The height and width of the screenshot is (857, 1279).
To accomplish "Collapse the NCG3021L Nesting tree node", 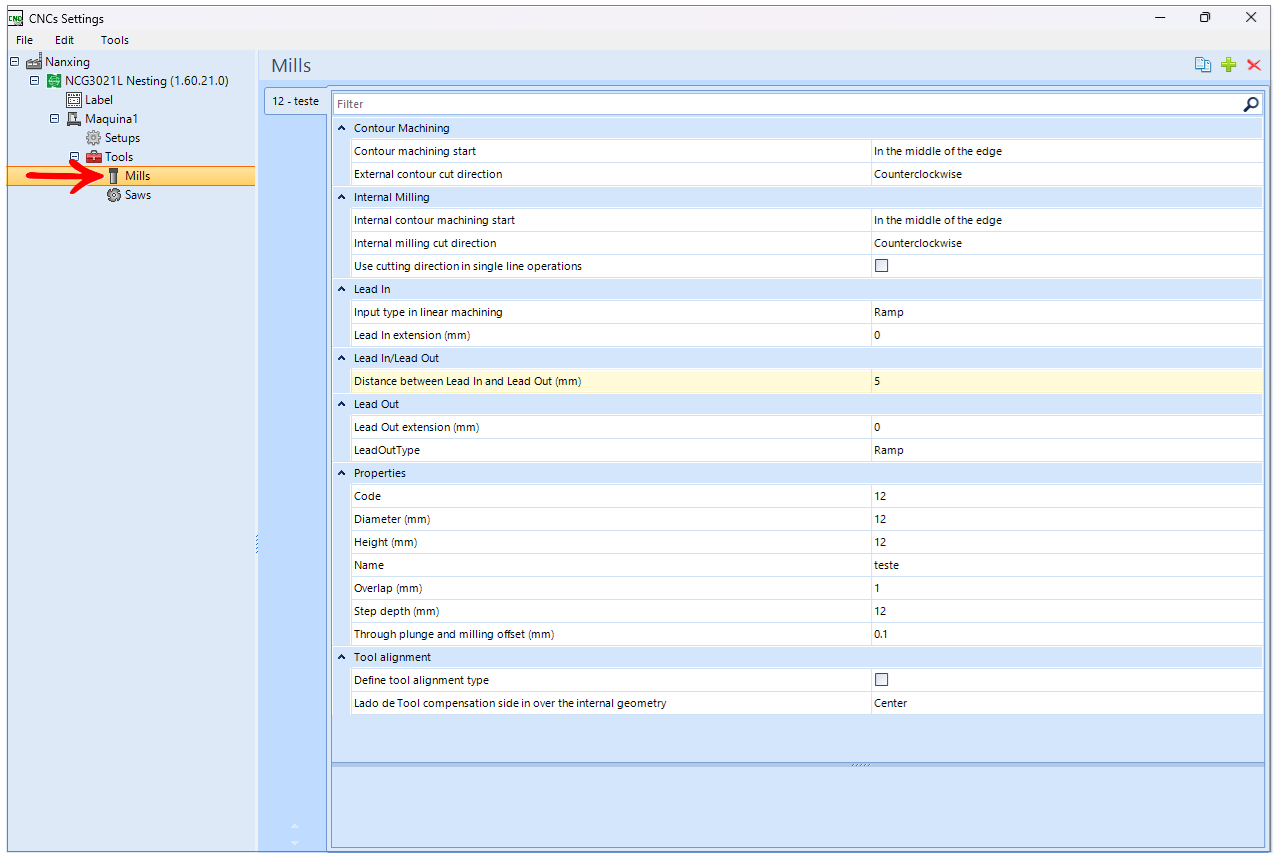I will pos(35,81).
